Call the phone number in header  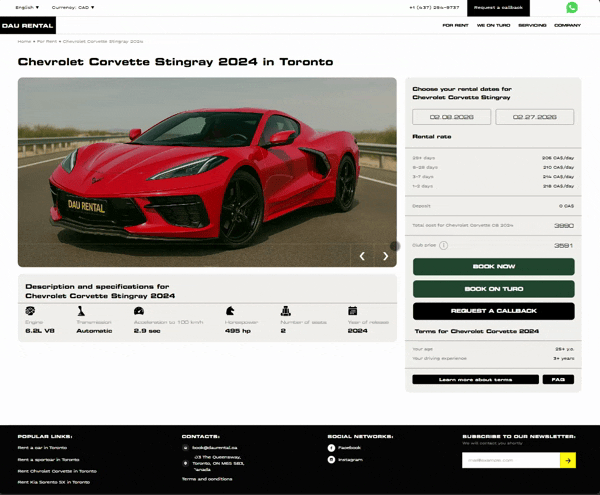[x=434, y=7]
